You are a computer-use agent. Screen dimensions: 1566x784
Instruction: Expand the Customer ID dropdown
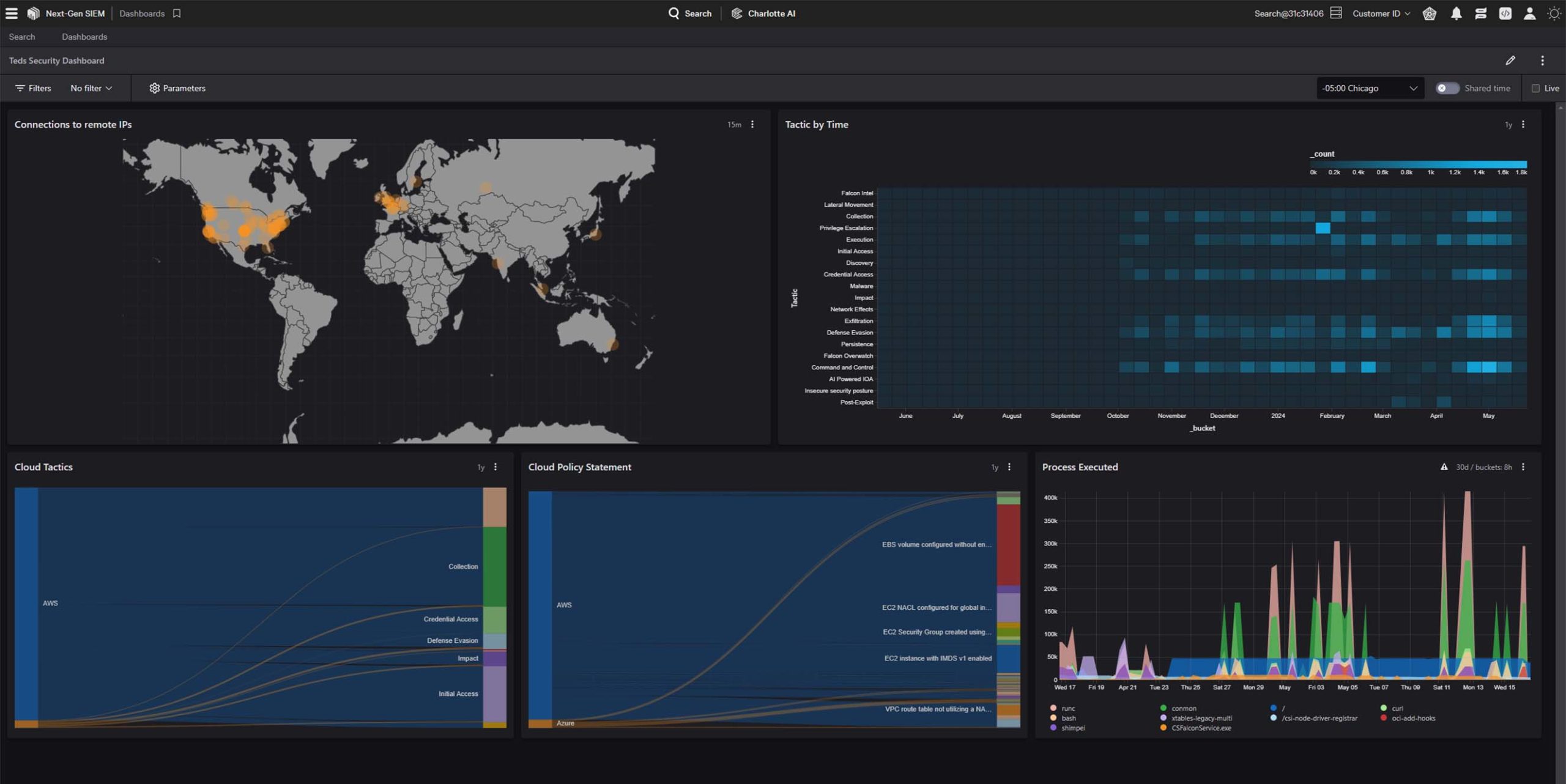pyautogui.click(x=1381, y=13)
